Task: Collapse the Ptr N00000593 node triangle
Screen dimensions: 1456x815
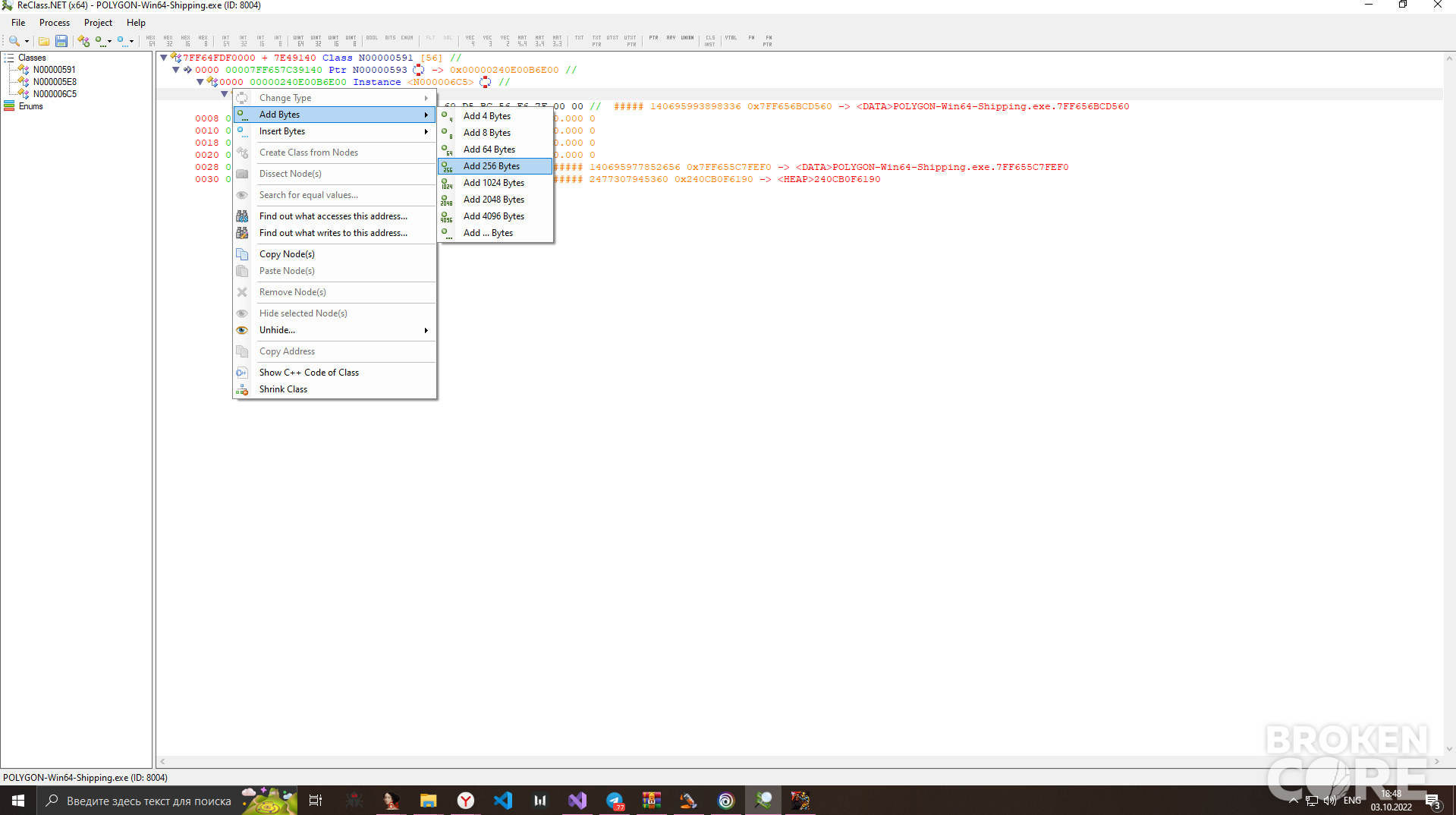Action: (x=175, y=70)
